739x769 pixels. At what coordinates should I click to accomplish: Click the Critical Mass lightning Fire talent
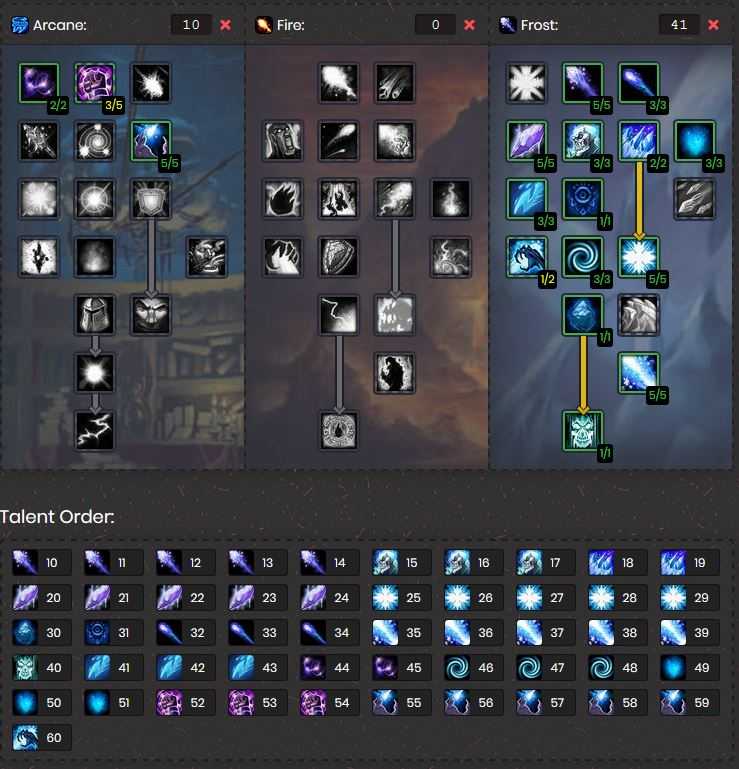coord(338,314)
